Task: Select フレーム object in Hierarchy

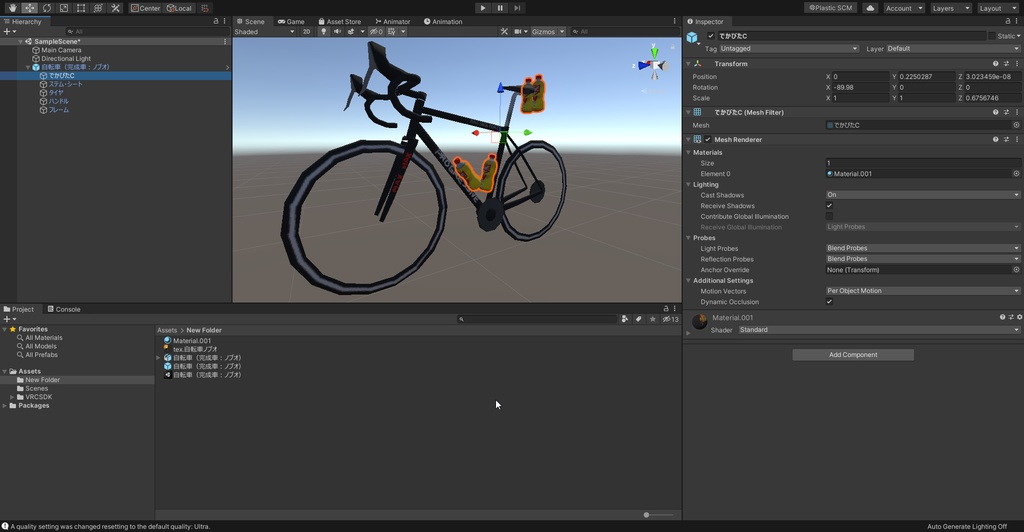Action: pyautogui.click(x=59, y=110)
